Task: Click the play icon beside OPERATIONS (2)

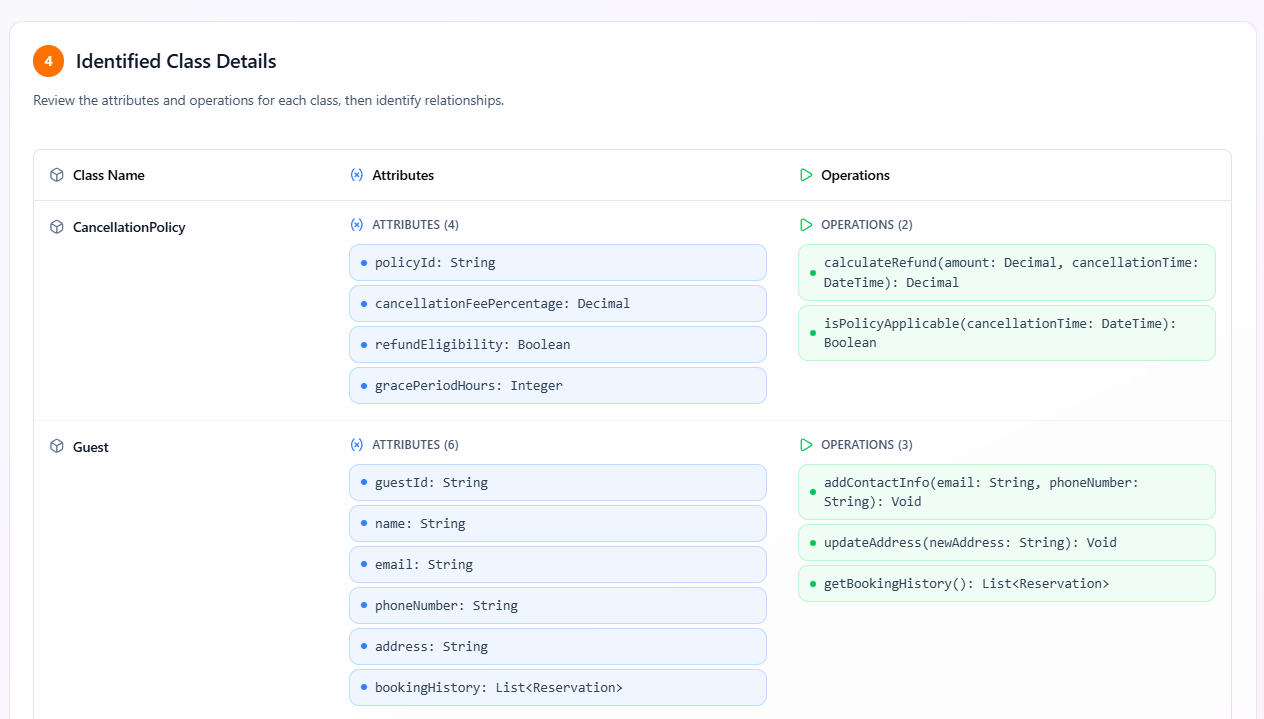Action: tap(806, 225)
